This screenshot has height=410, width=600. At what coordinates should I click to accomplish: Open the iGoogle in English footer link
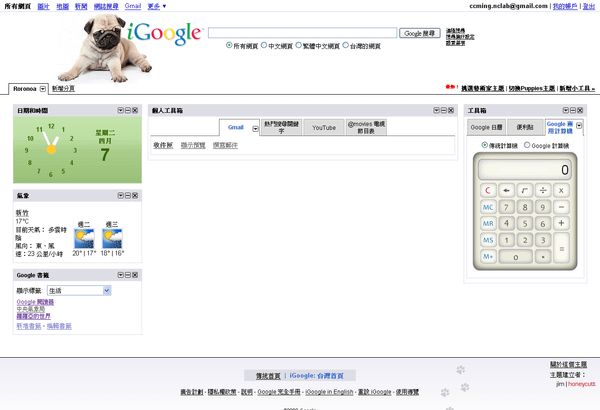[x=329, y=392]
